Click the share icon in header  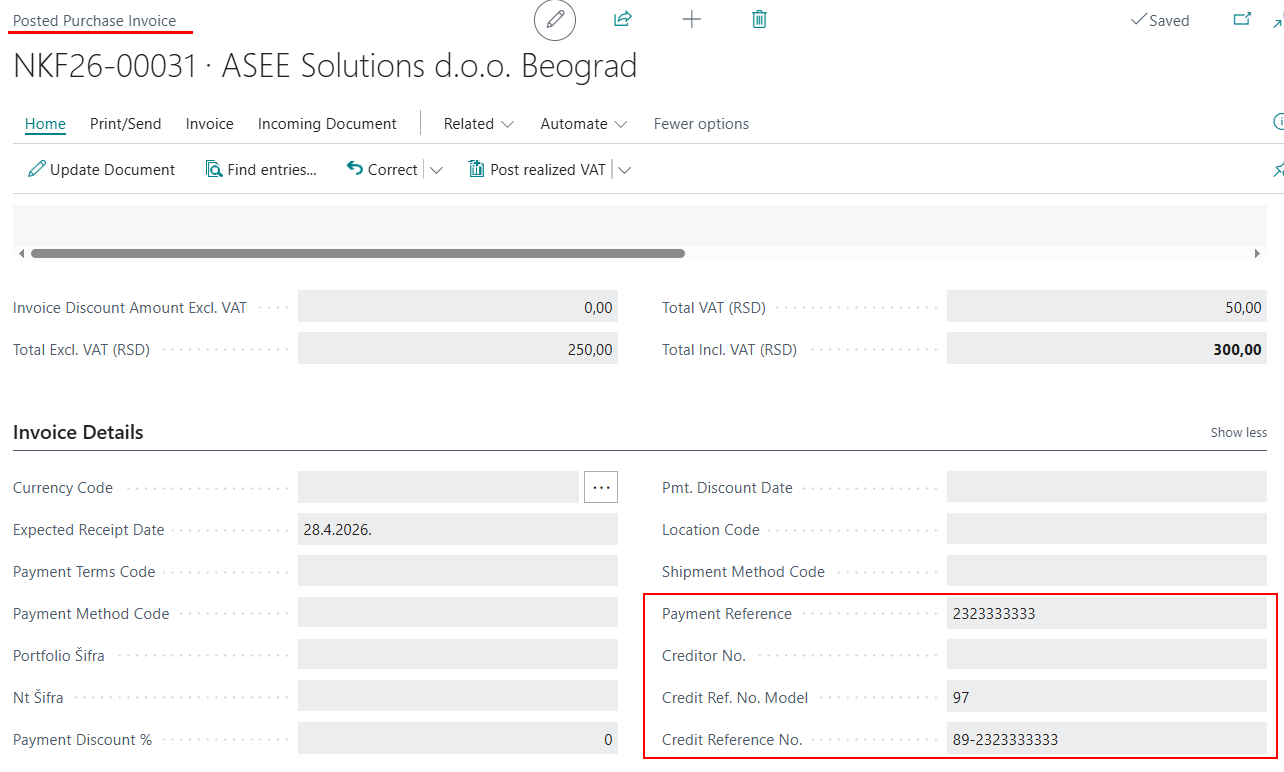tap(622, 19)
